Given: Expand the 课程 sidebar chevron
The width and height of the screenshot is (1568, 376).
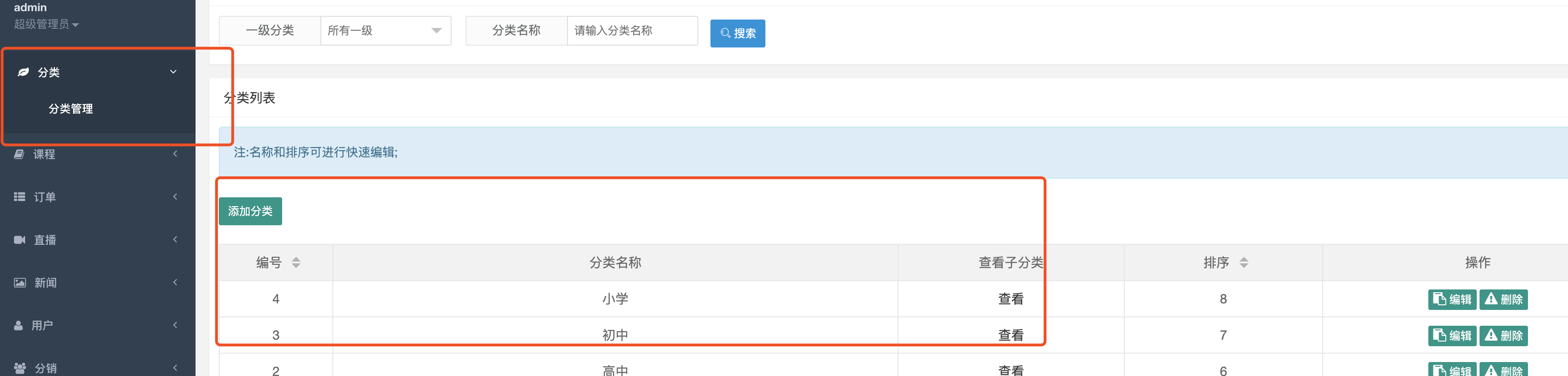Looking at the screenshot, I should click(x=176, y=154).
